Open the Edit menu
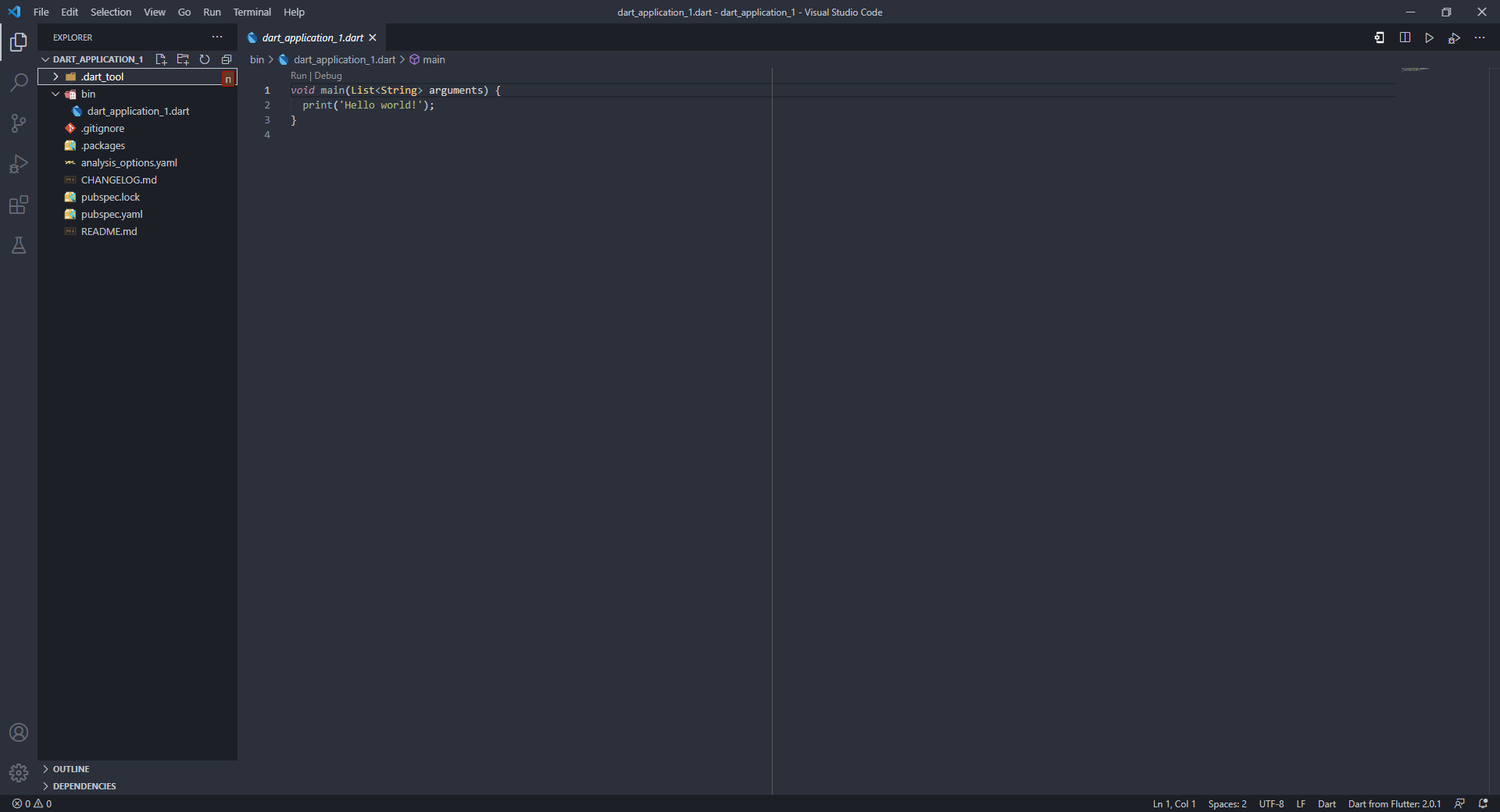 click(x=70, y=12)
